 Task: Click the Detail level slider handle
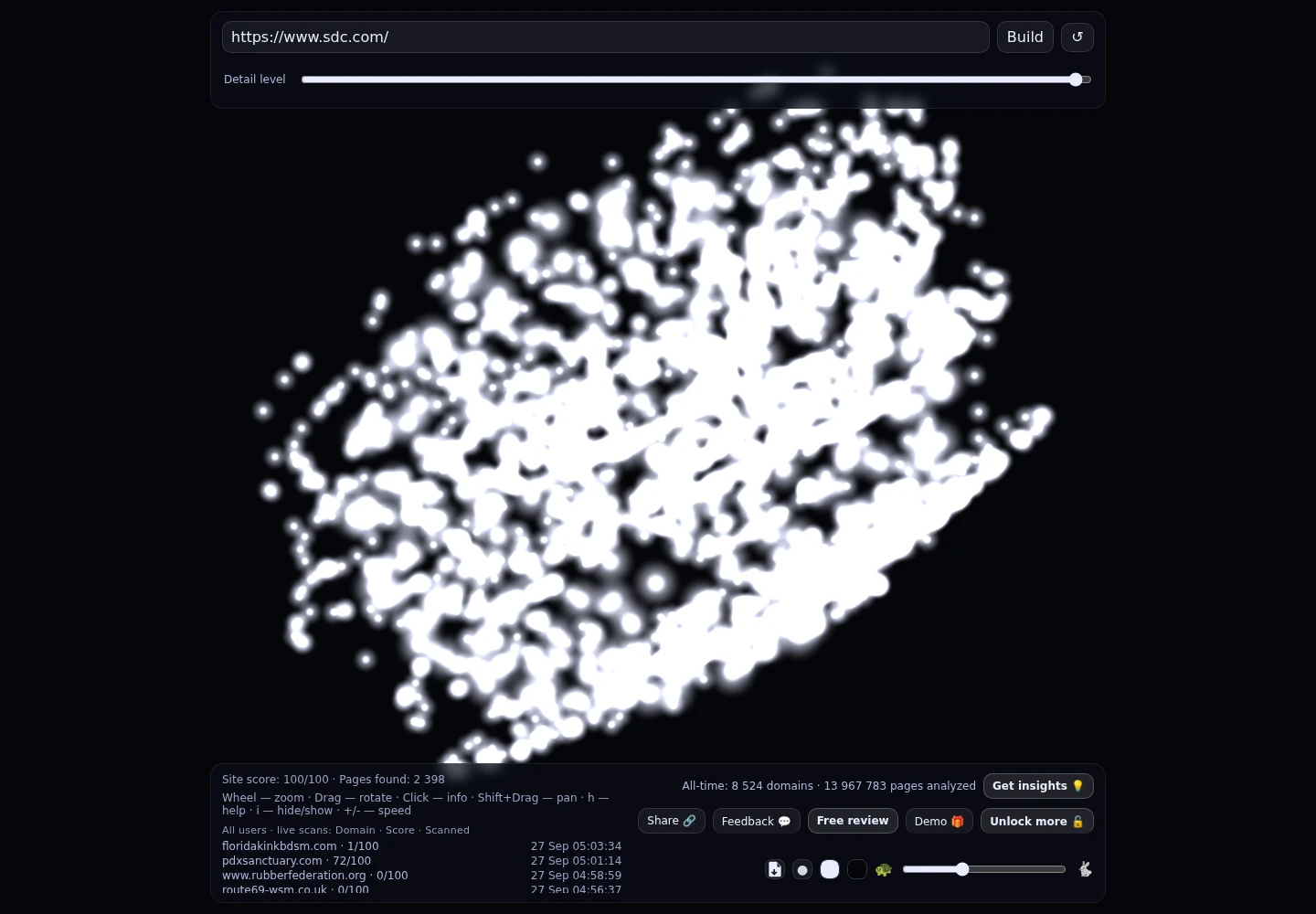1076,80
